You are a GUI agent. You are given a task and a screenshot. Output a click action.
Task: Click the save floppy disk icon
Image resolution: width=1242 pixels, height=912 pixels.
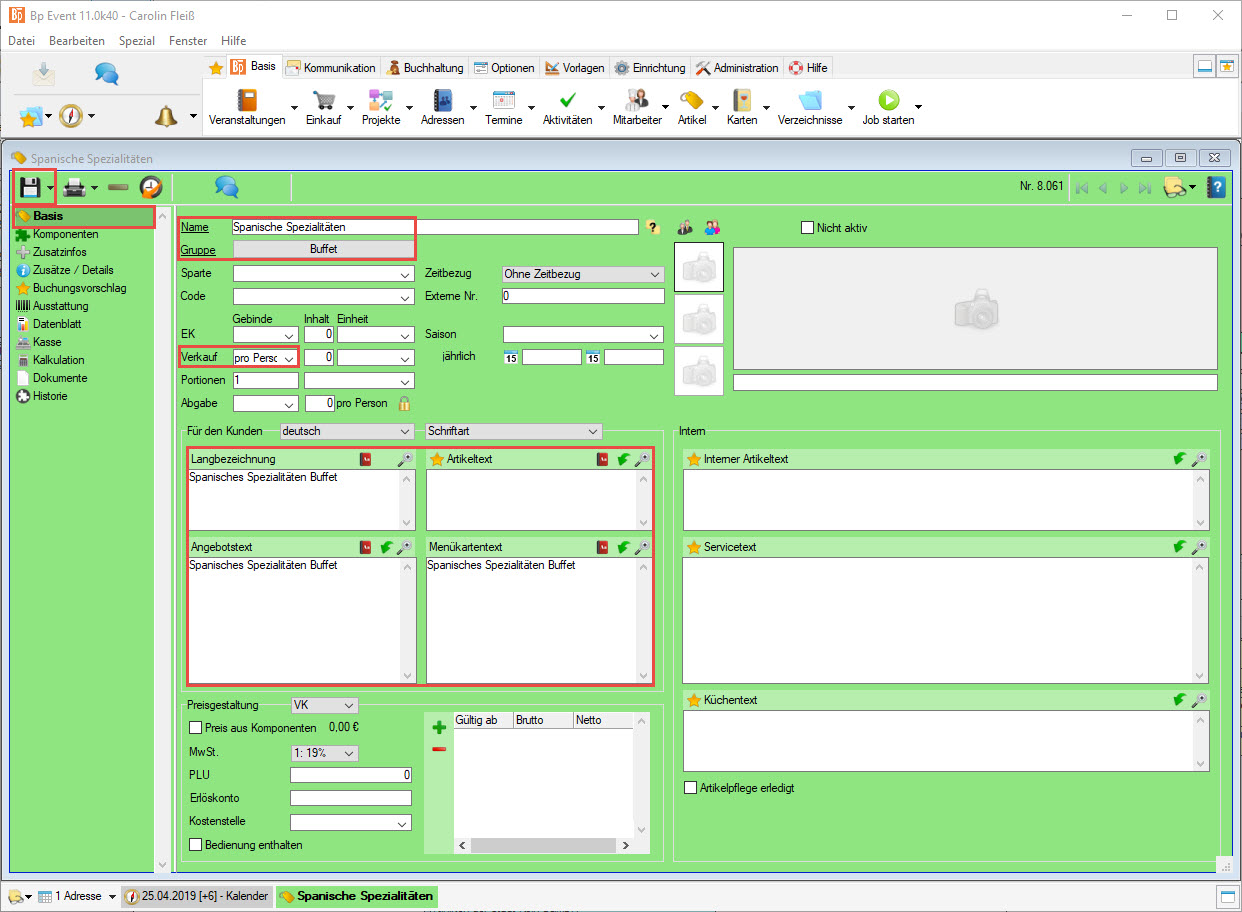30,187
